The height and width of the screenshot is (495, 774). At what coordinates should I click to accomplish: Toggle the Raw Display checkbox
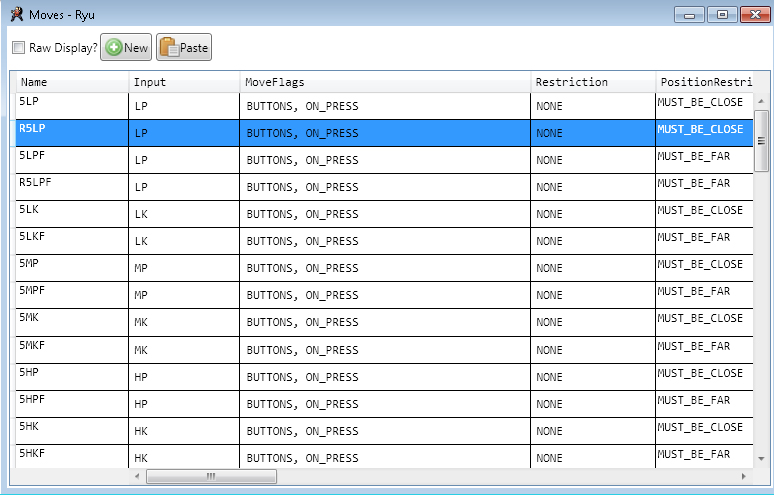point(18,48)
